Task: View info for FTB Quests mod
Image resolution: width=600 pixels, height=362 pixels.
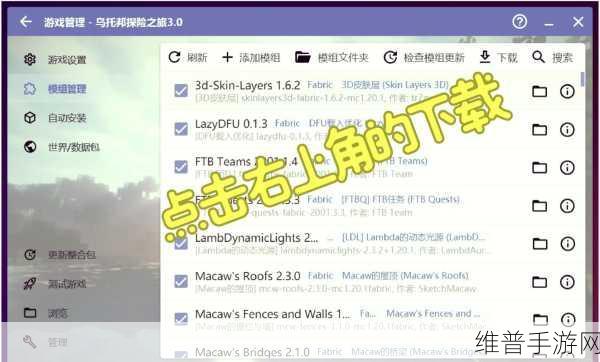Action: click(567, 206)
